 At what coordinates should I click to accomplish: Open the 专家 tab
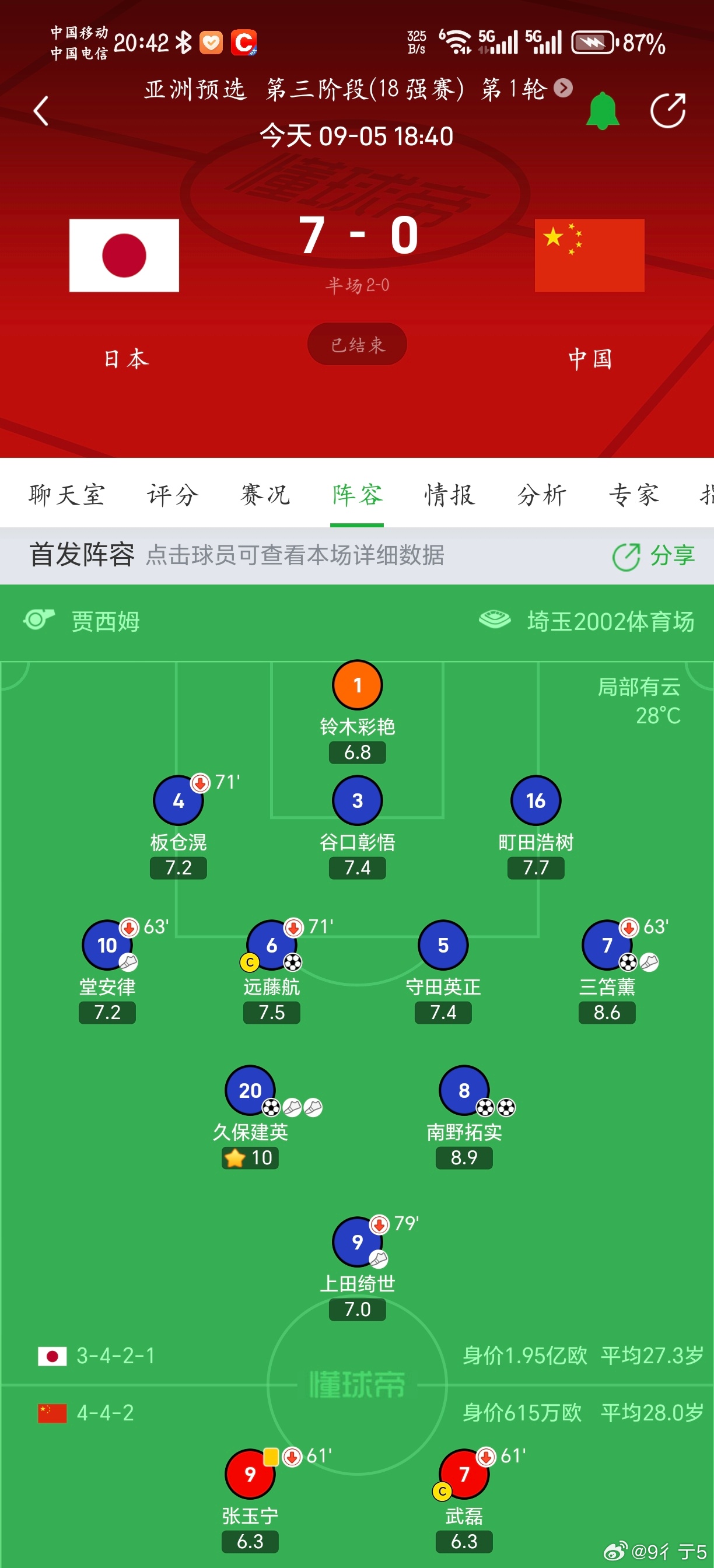[633, 495]
